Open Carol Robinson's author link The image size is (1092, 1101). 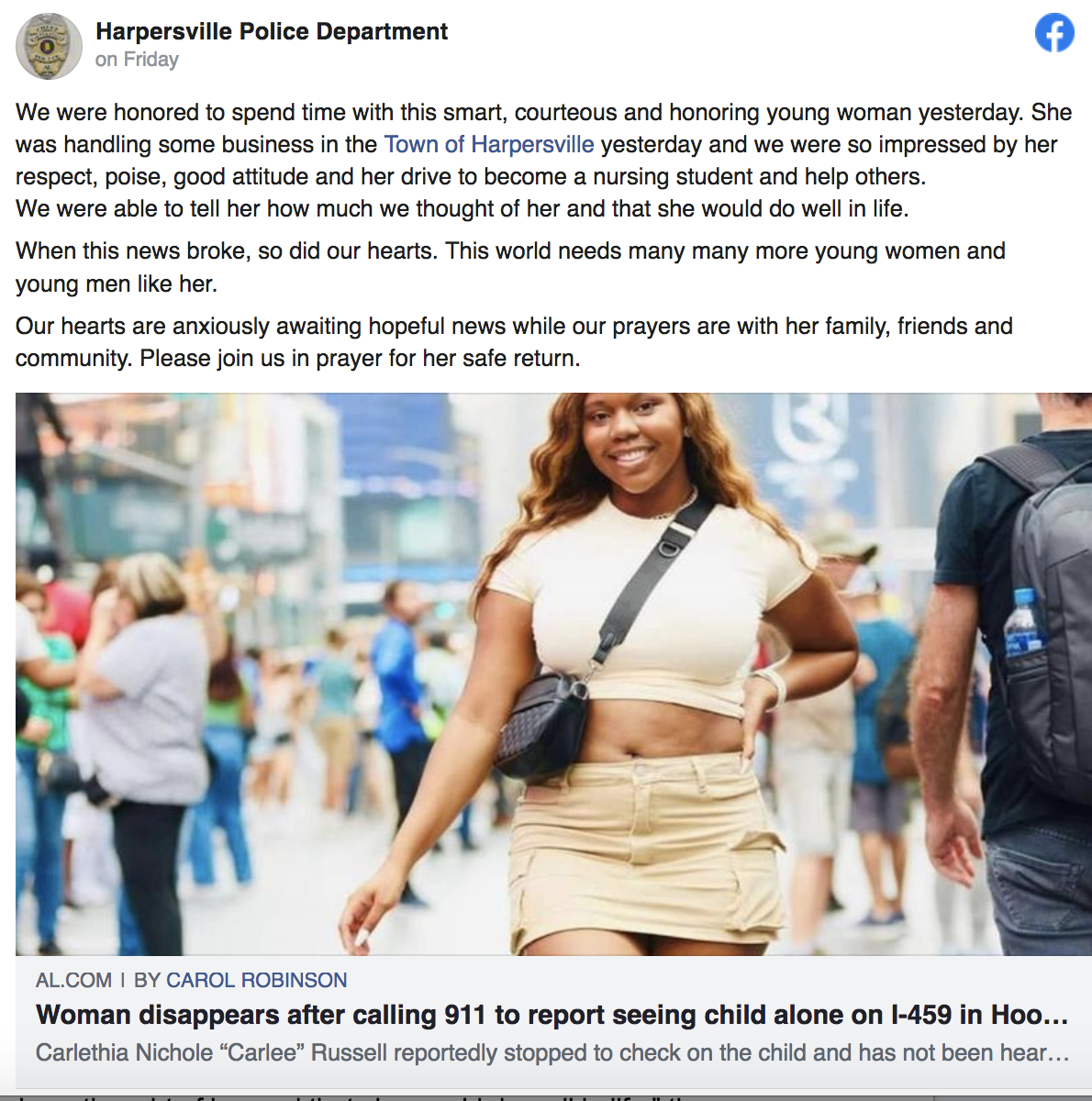[256, 980]
